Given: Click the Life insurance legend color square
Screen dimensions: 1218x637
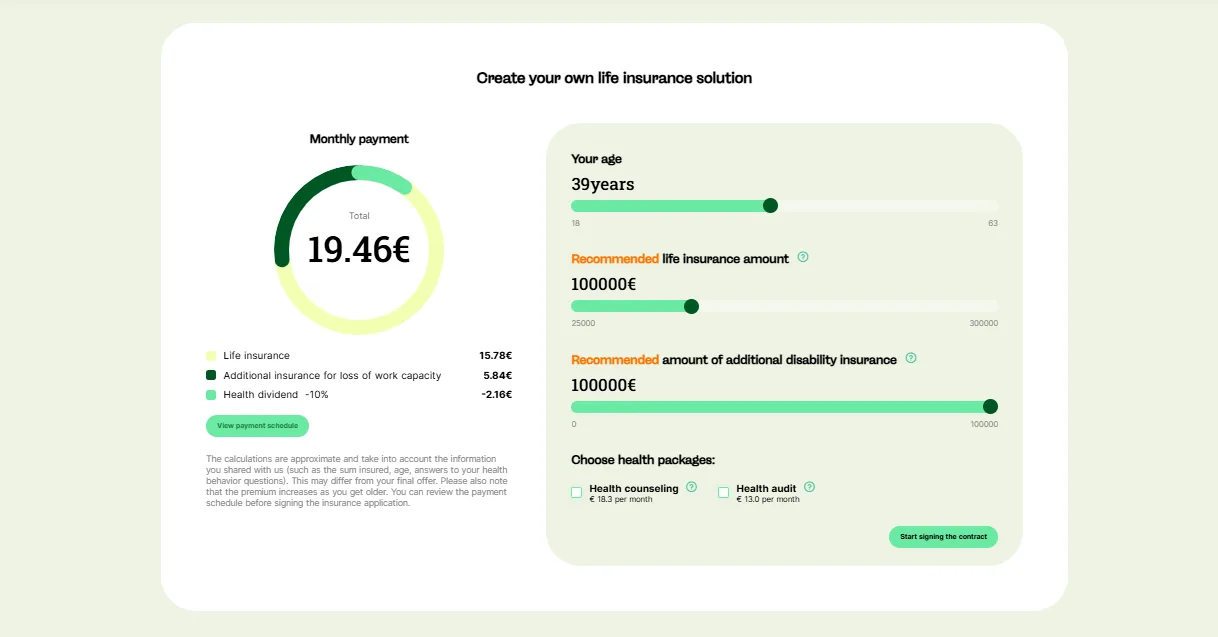Looking at the screenshot, I should coord(211,356).
